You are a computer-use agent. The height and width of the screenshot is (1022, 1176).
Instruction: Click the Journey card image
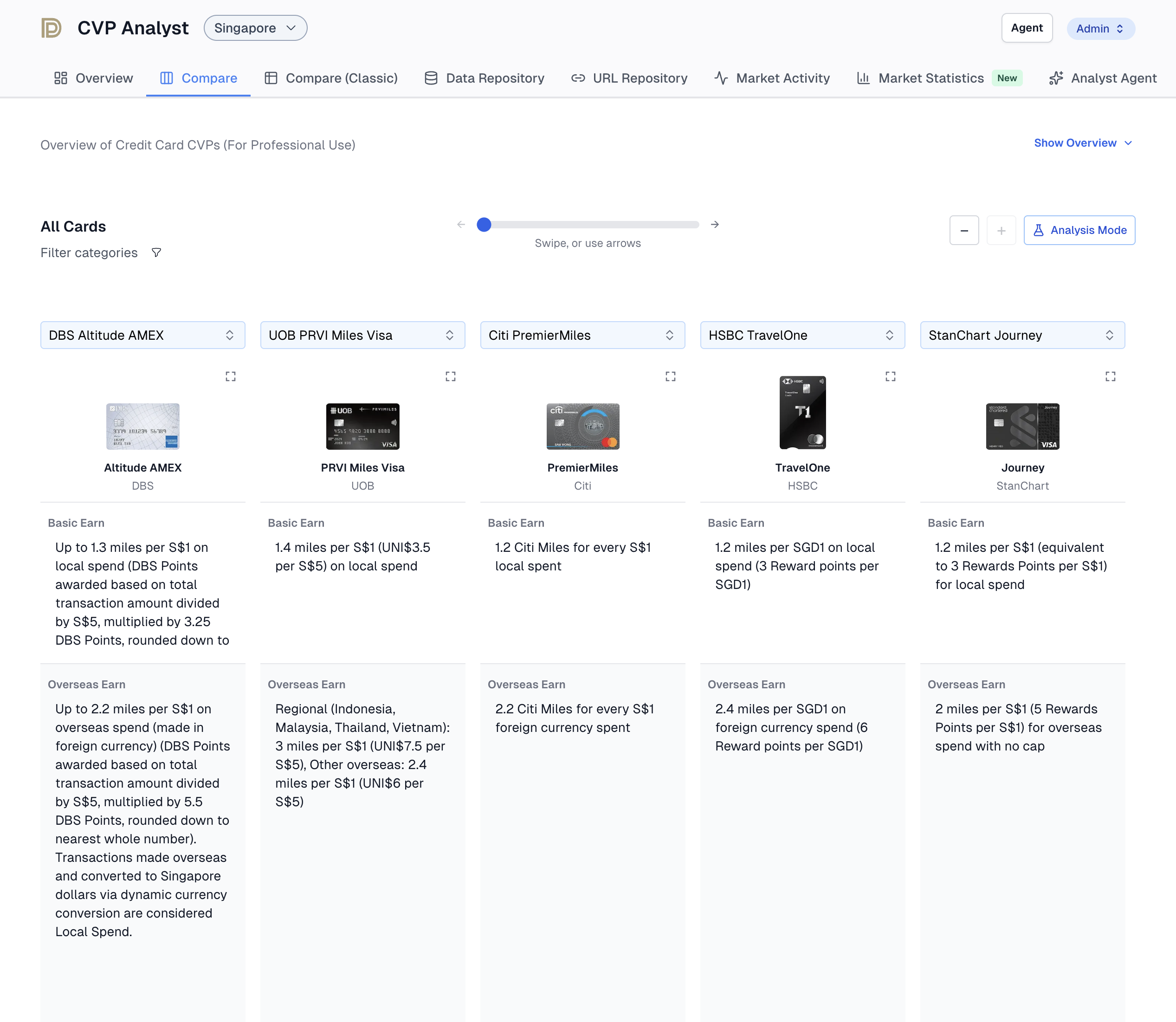(1022, 427)
